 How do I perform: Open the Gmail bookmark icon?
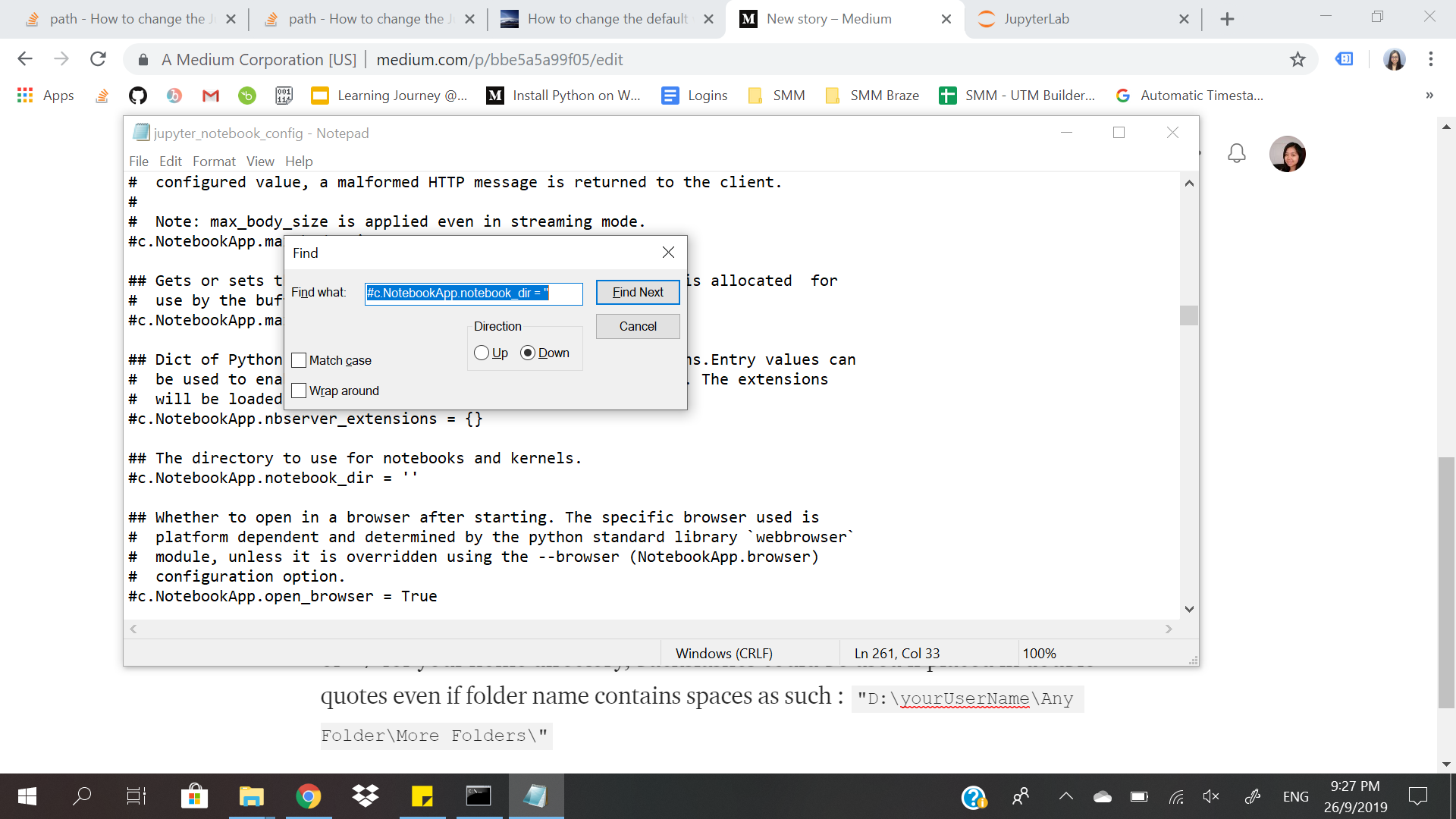pos(211,96)
